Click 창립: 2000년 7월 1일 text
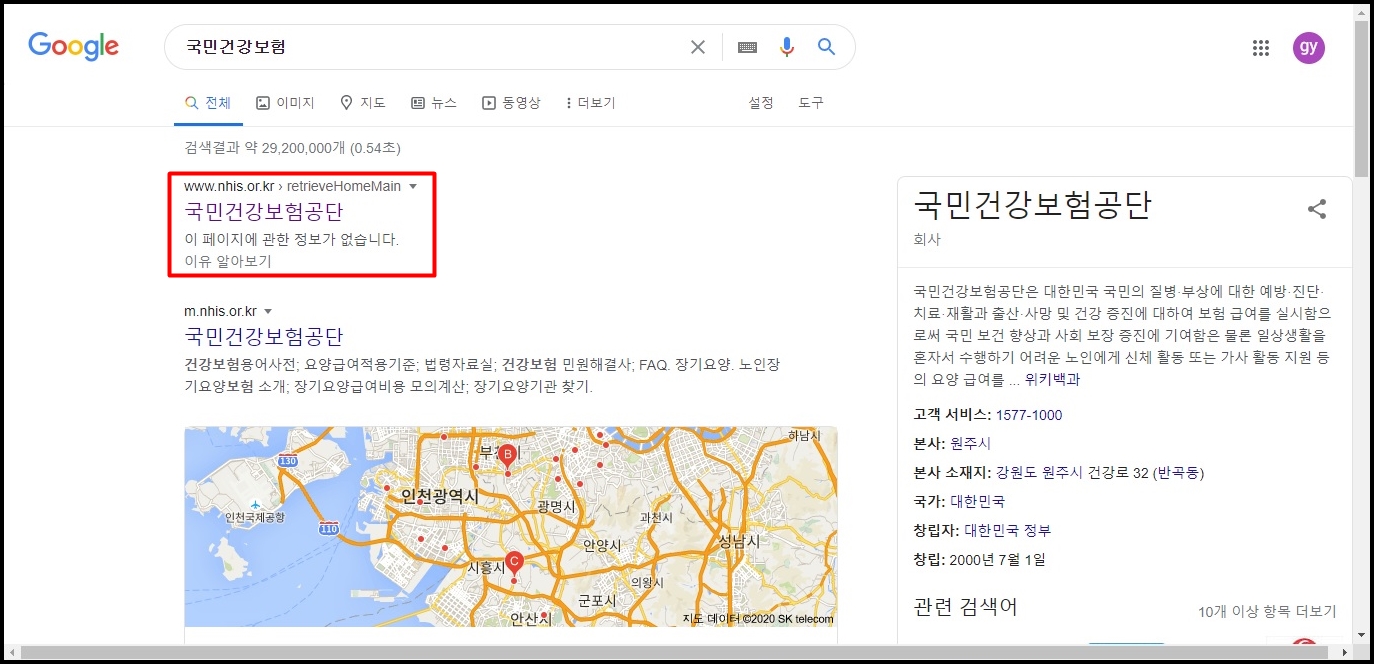This screenshot has height=664, width=1374. [x=980, y=559]
